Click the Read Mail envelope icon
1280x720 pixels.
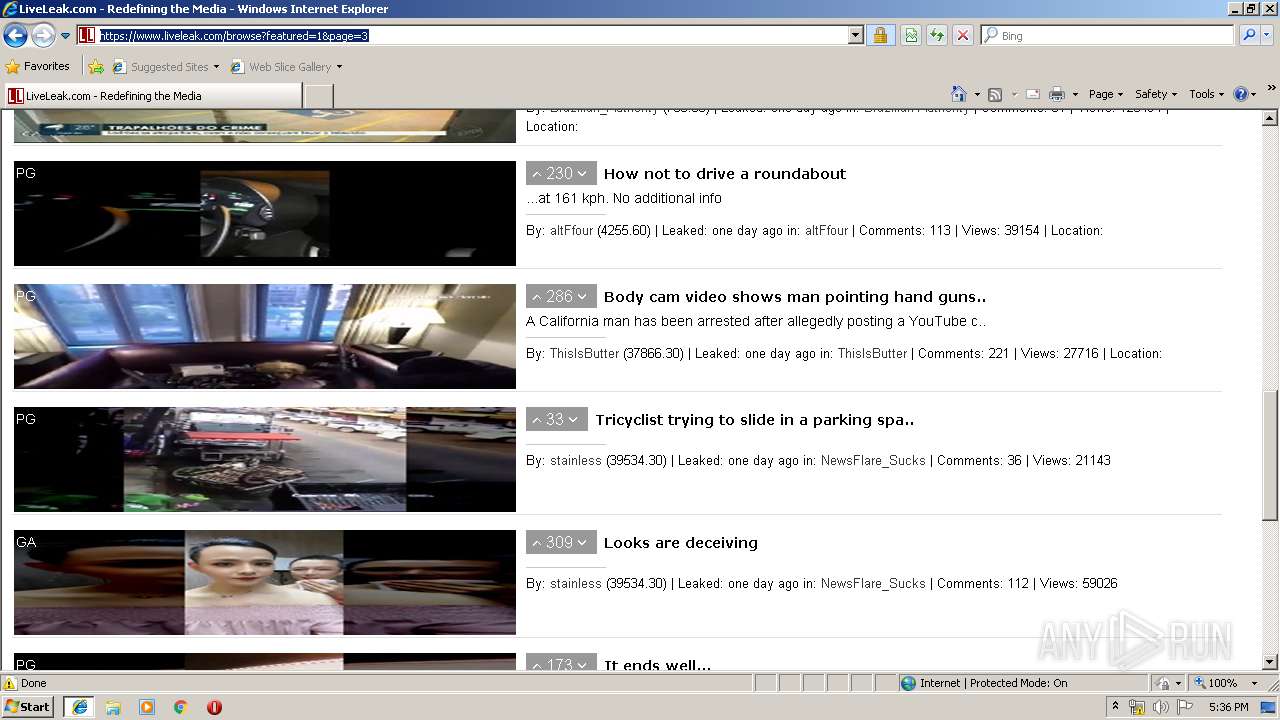click(x=1033, y=94)
